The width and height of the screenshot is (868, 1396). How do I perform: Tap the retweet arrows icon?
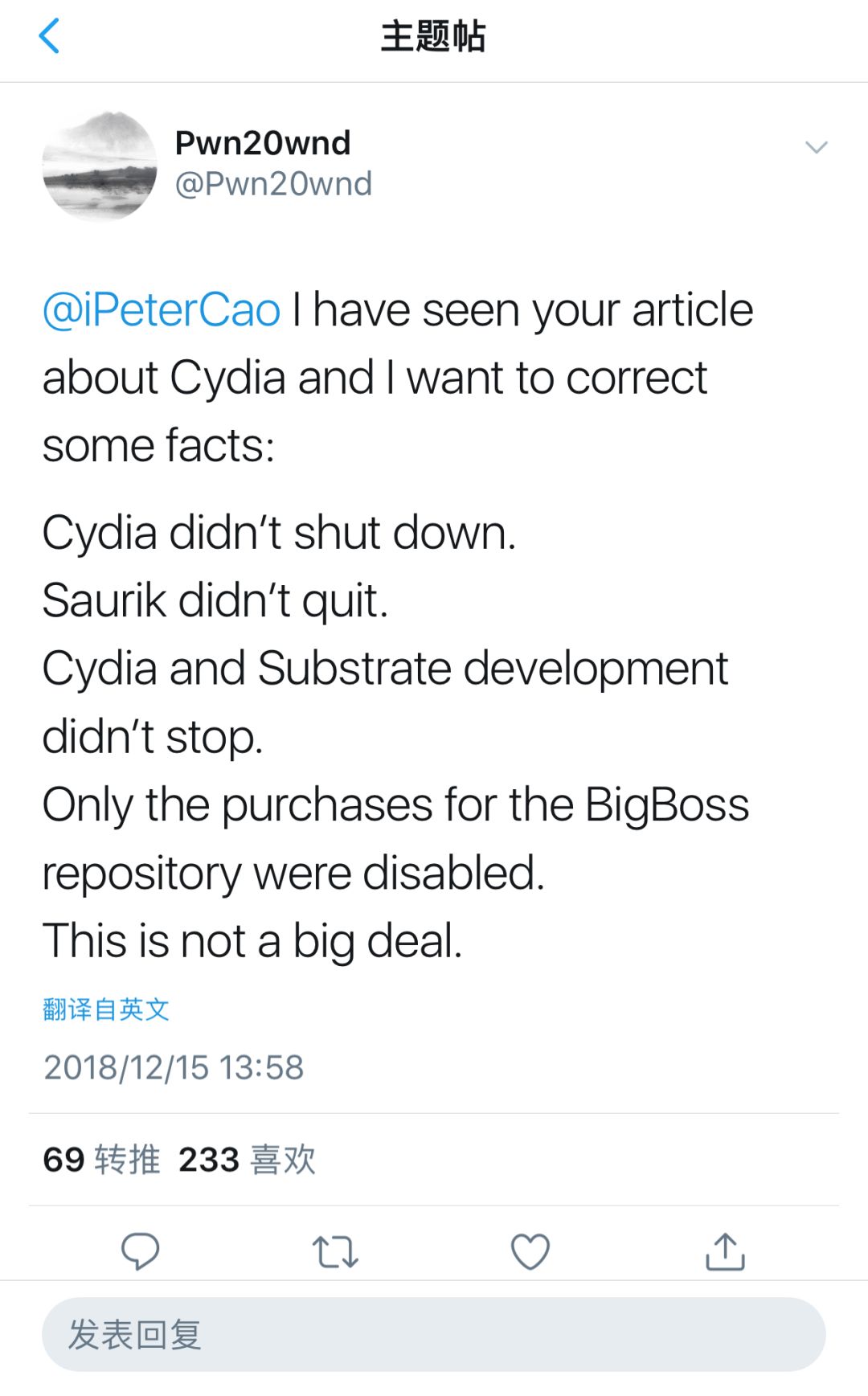334,1252
